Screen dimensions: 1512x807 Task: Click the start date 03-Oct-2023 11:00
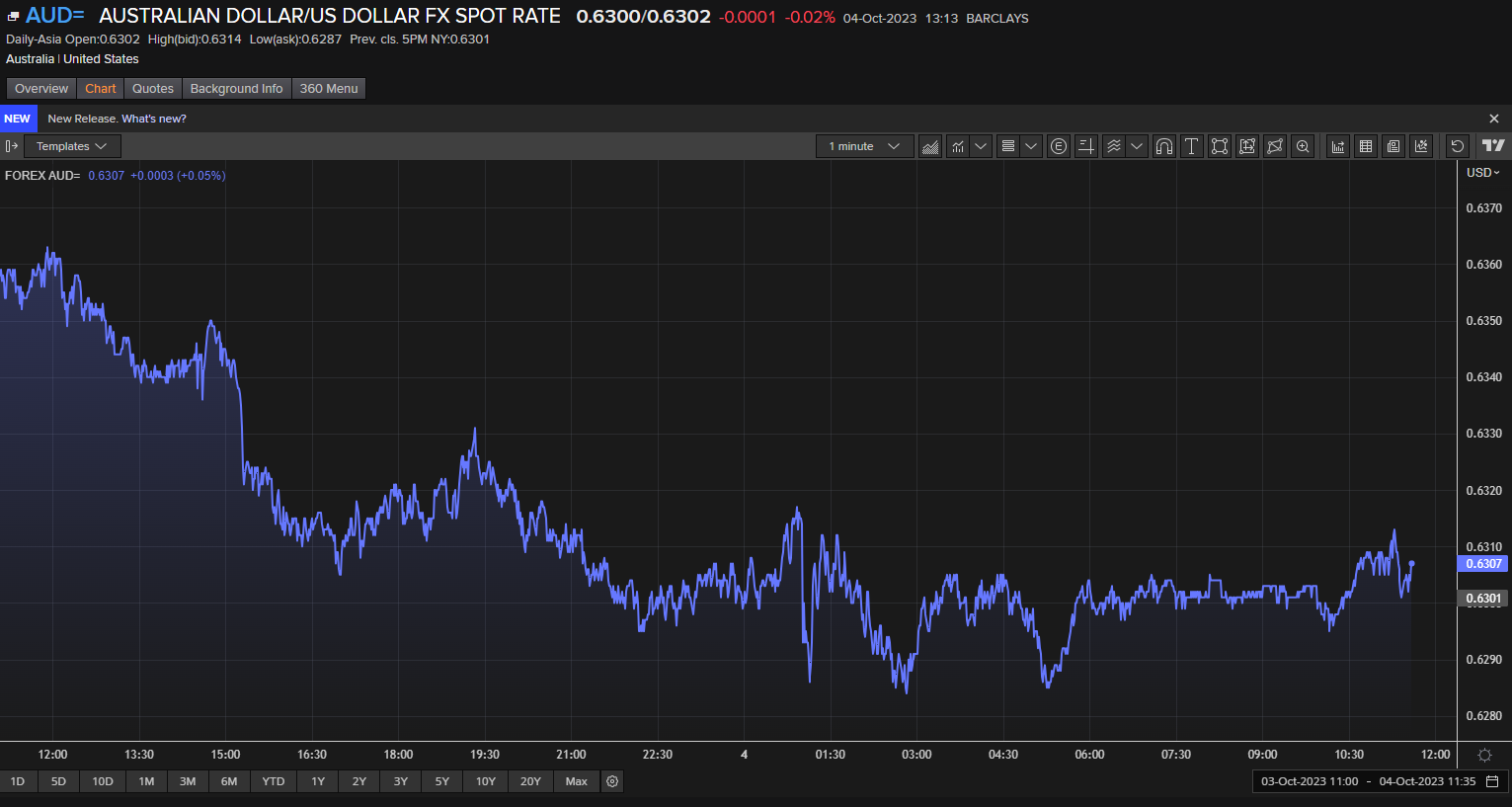(x=1310, y=781)
